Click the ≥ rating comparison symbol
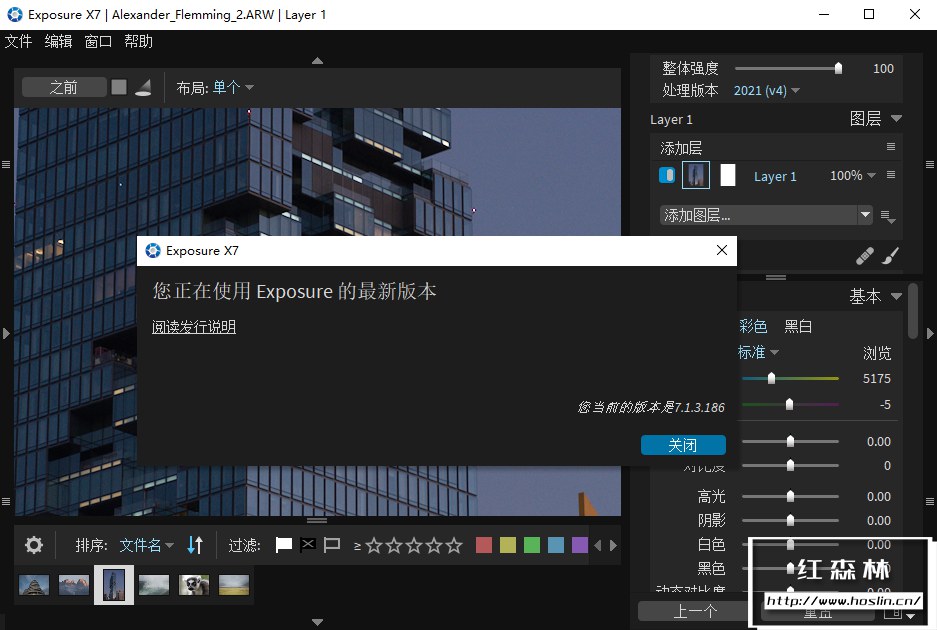The height and width of the screenshot is (630, 937). [x=357, y=546]
